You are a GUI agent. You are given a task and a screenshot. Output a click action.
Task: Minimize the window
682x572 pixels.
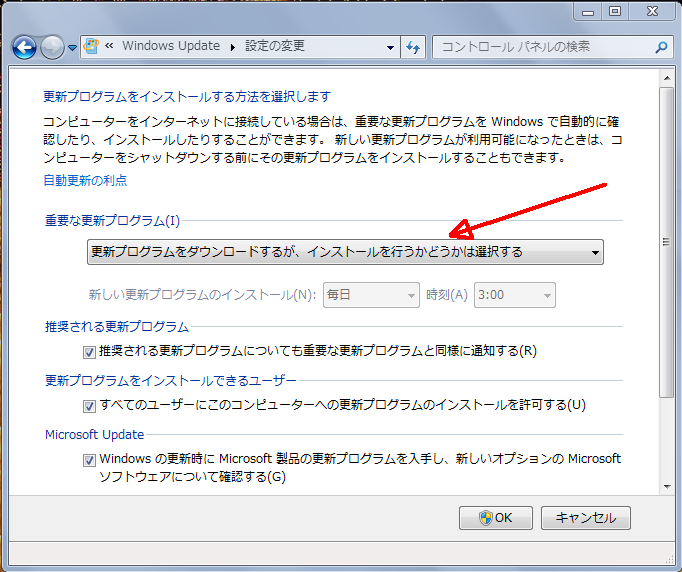[x=588, y=11]
